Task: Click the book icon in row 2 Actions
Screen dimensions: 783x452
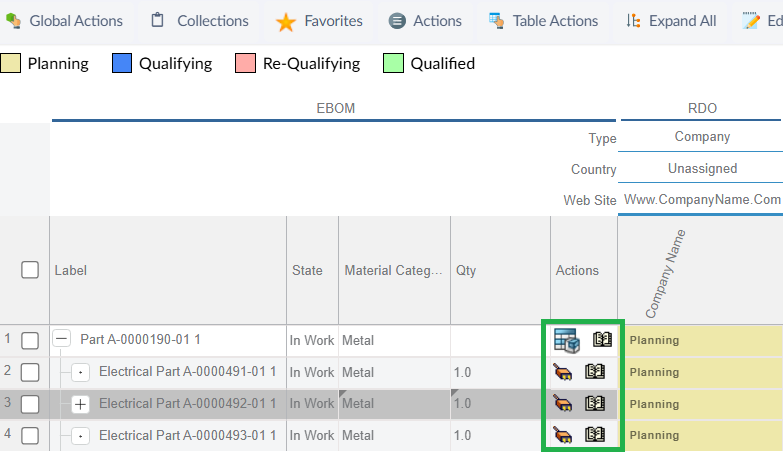Action: pyautogui.click(x=596, y=372)
